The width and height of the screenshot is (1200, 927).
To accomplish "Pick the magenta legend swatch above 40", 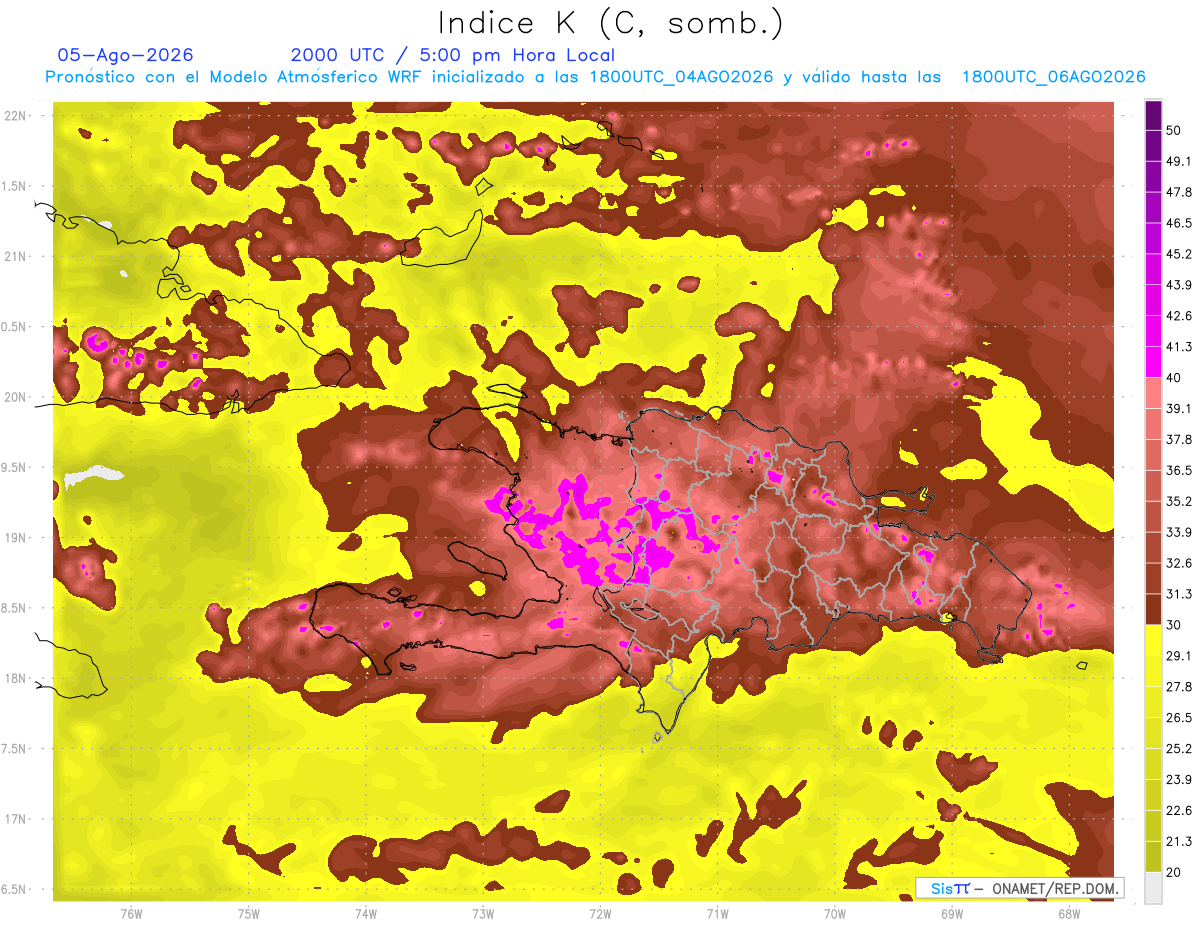I will pos(1153,362).
